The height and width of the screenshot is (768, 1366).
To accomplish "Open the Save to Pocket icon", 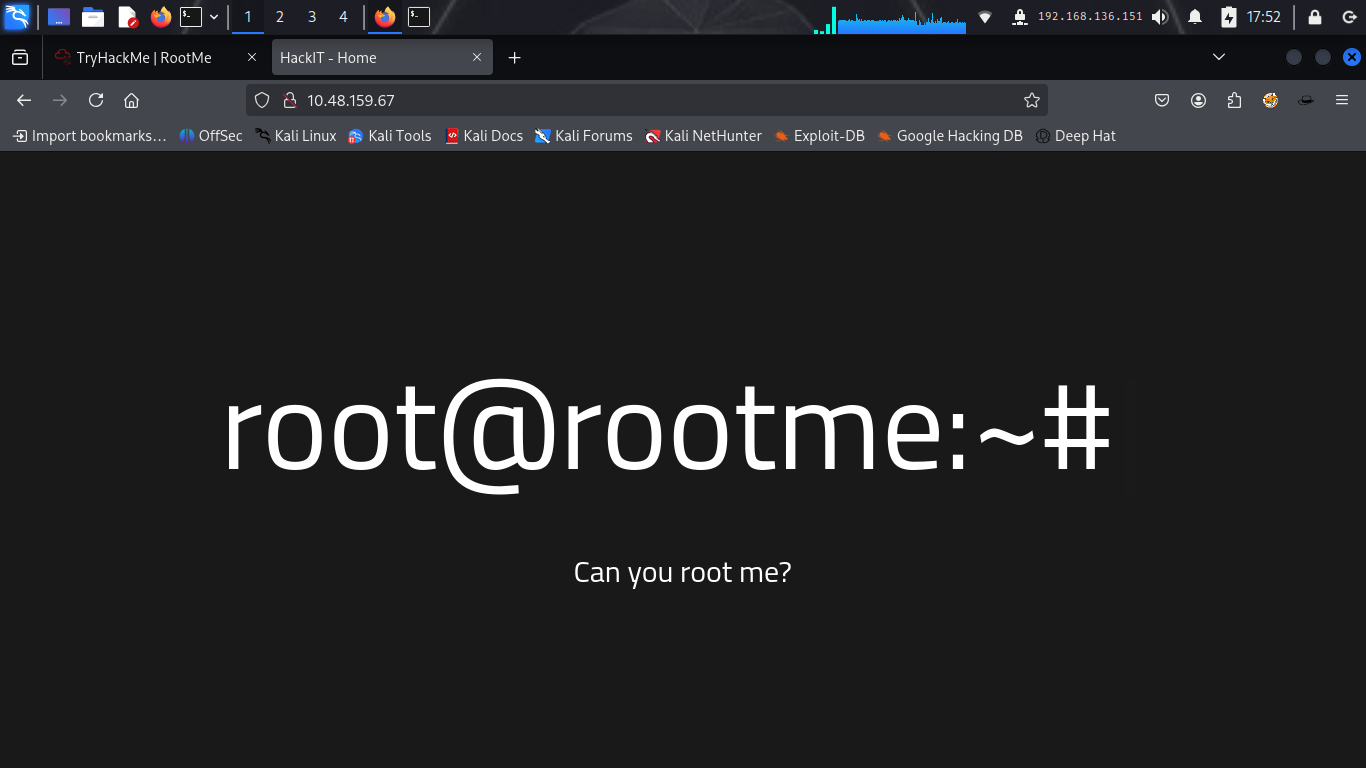I will pyautogui.click(x=1162, y=100).
